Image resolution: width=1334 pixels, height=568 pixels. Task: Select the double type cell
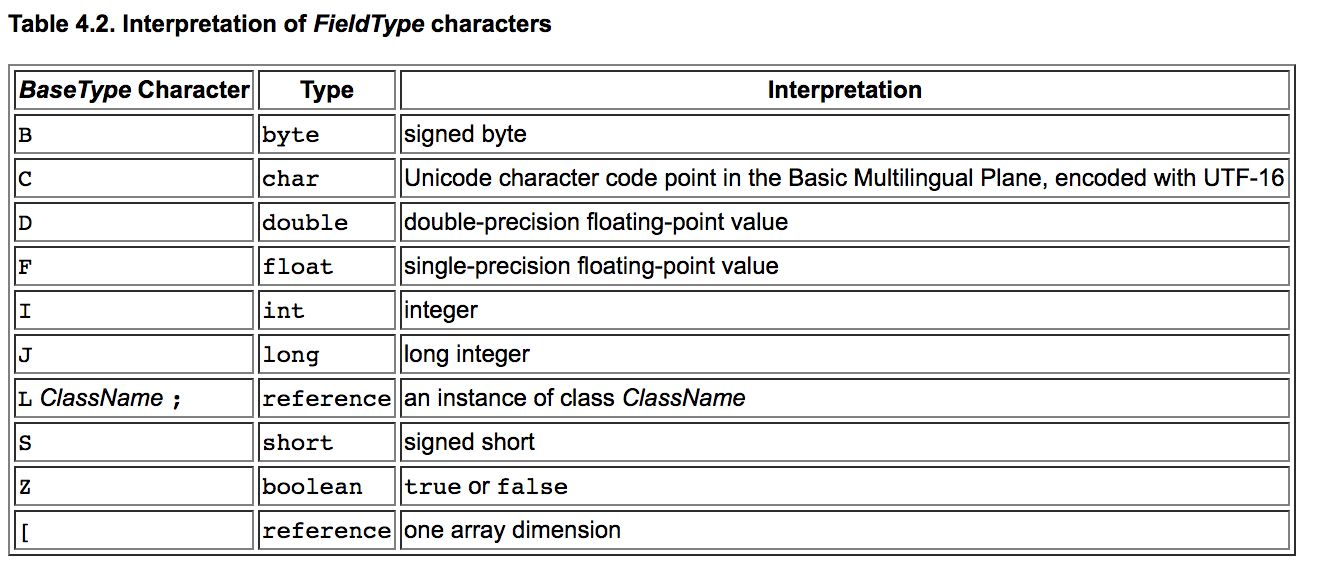click(327, 222)
